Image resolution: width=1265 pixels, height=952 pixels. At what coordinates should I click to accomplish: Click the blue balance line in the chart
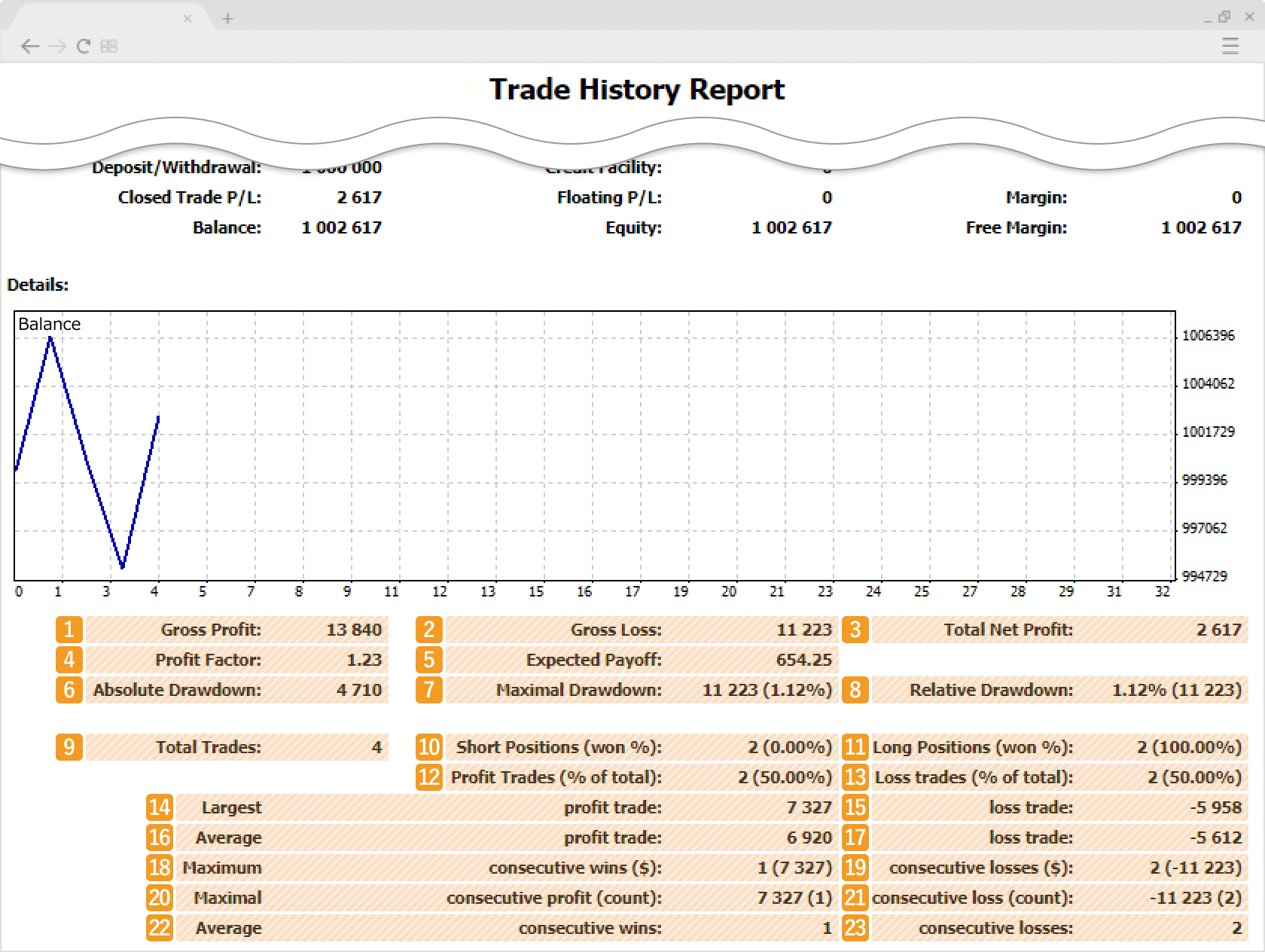(87, 452)
